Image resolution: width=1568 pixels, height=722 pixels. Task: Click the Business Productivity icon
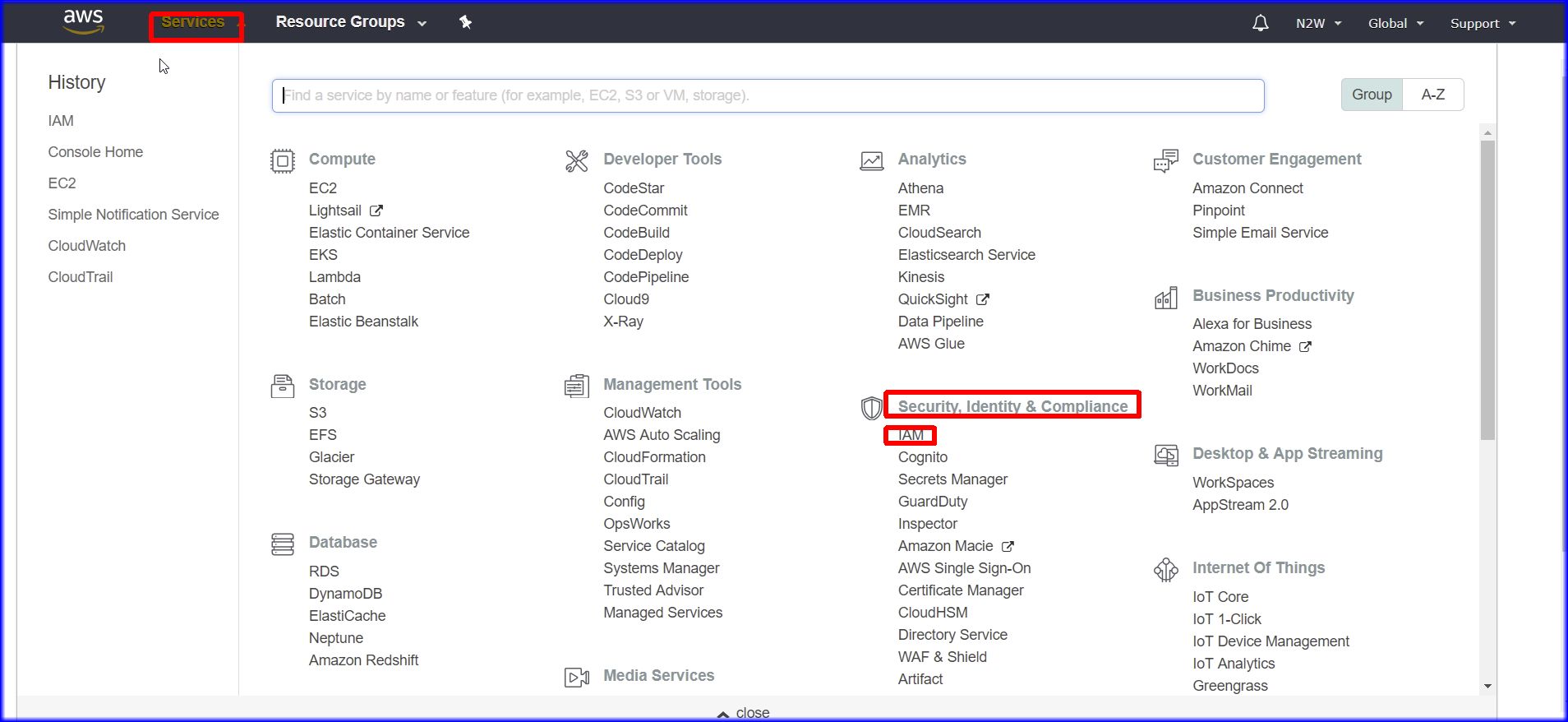click(x=1166, y=298)
